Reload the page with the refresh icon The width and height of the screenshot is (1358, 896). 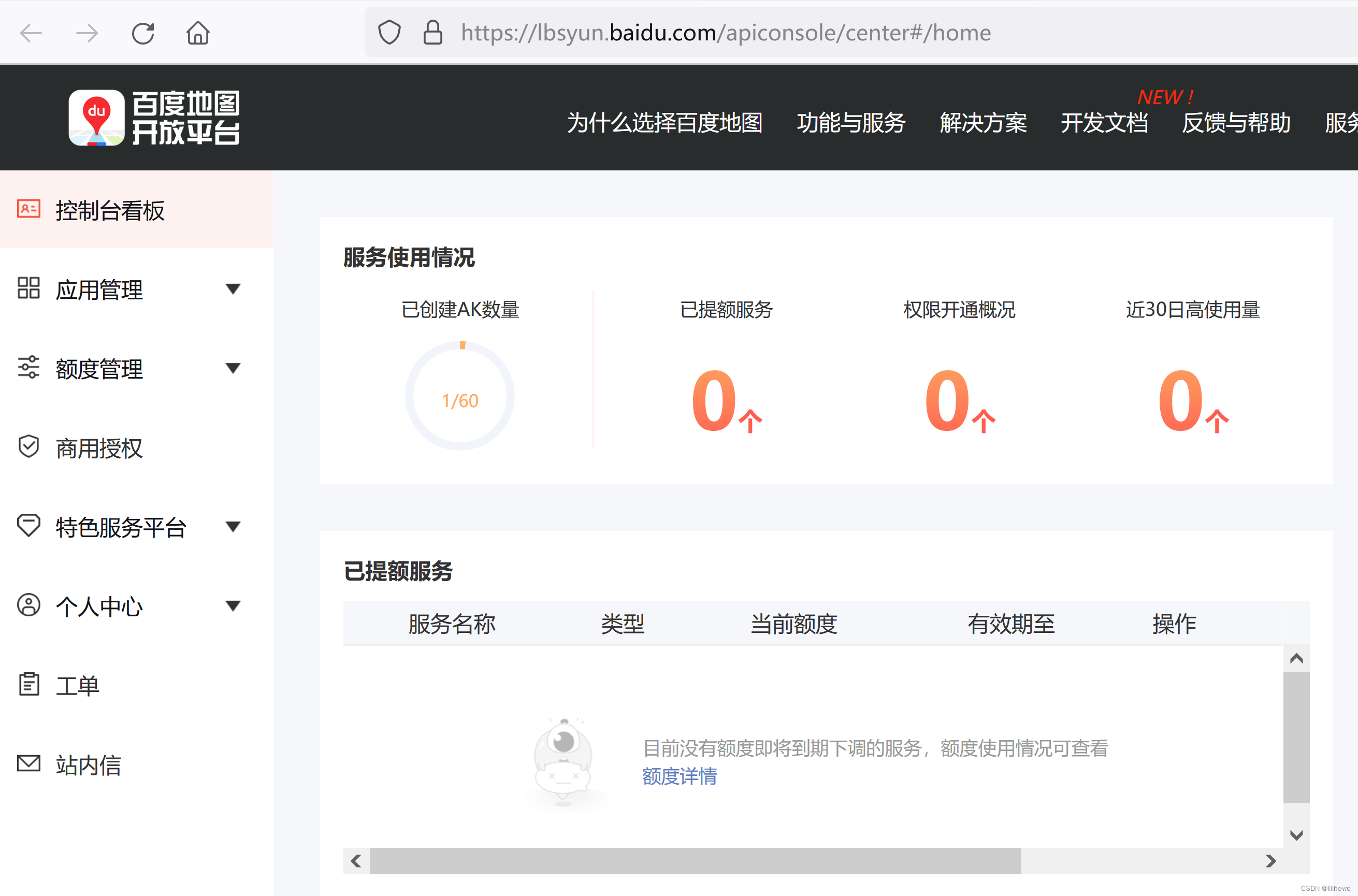[143, 33]
